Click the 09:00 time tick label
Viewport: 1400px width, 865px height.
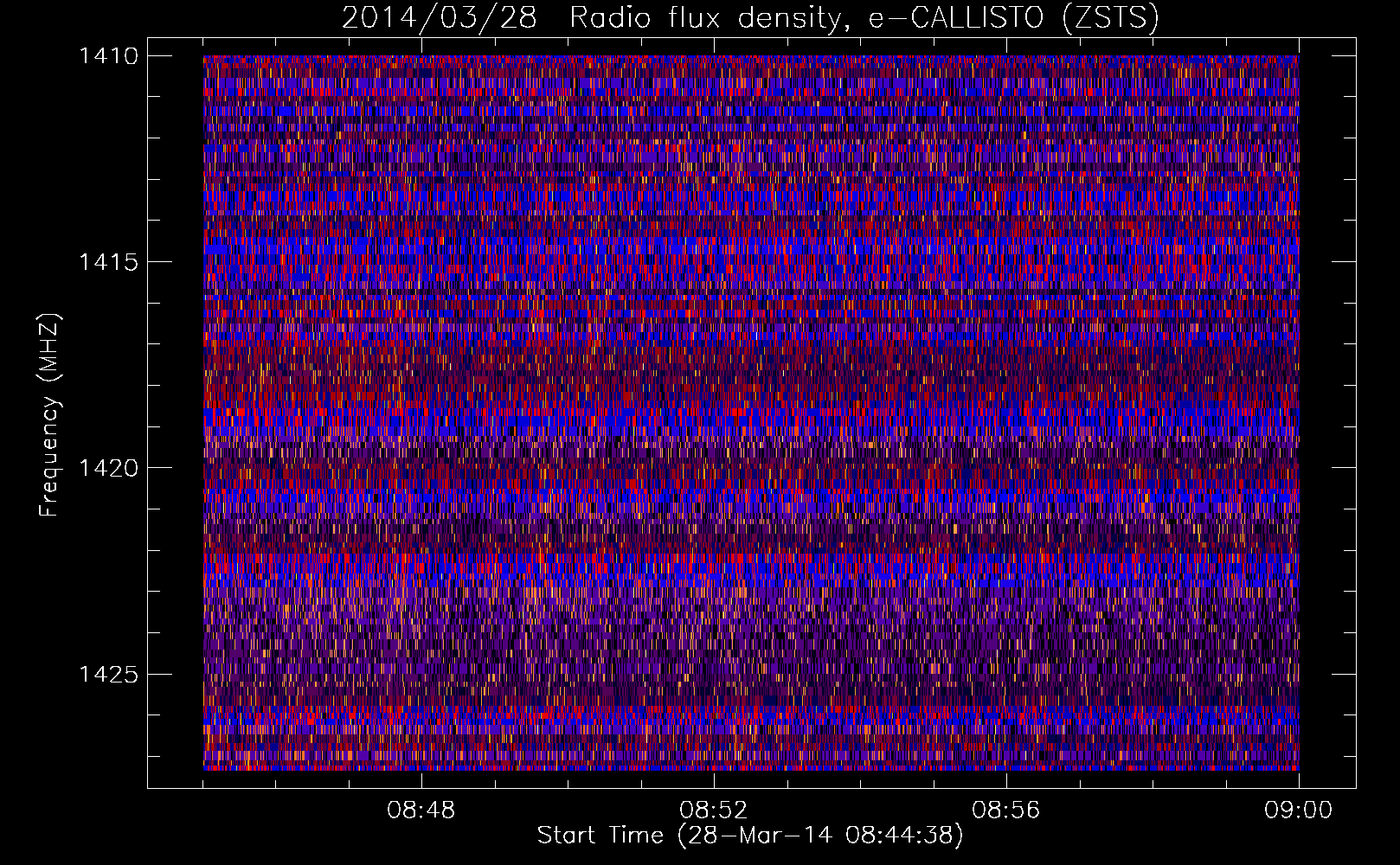coord(1299,811)
